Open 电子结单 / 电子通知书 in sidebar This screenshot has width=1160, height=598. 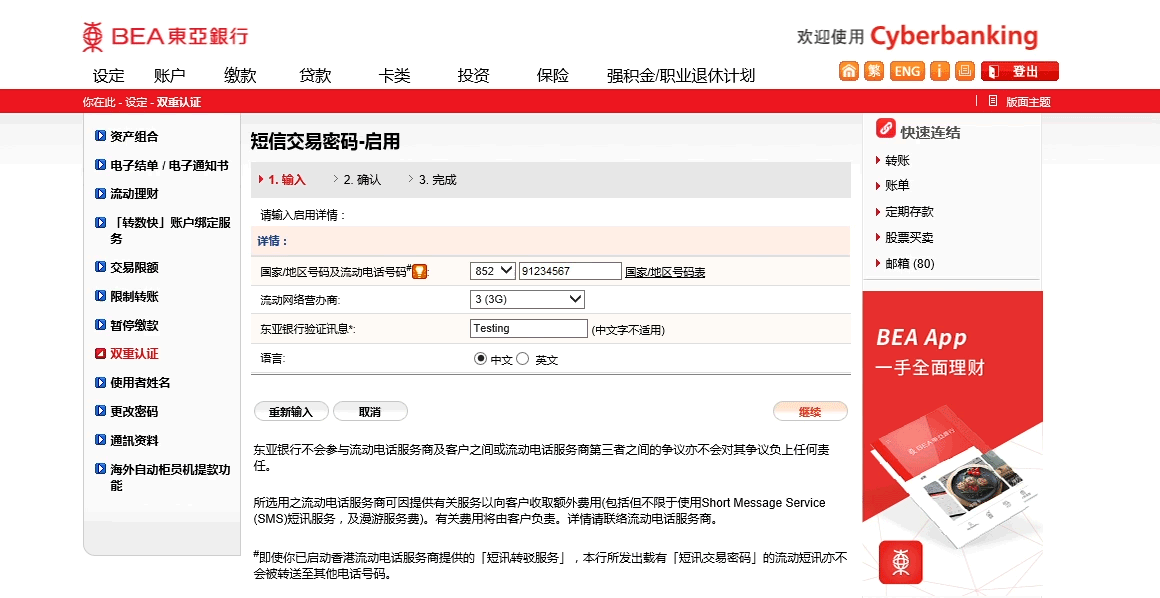click(x=169, y=165)
